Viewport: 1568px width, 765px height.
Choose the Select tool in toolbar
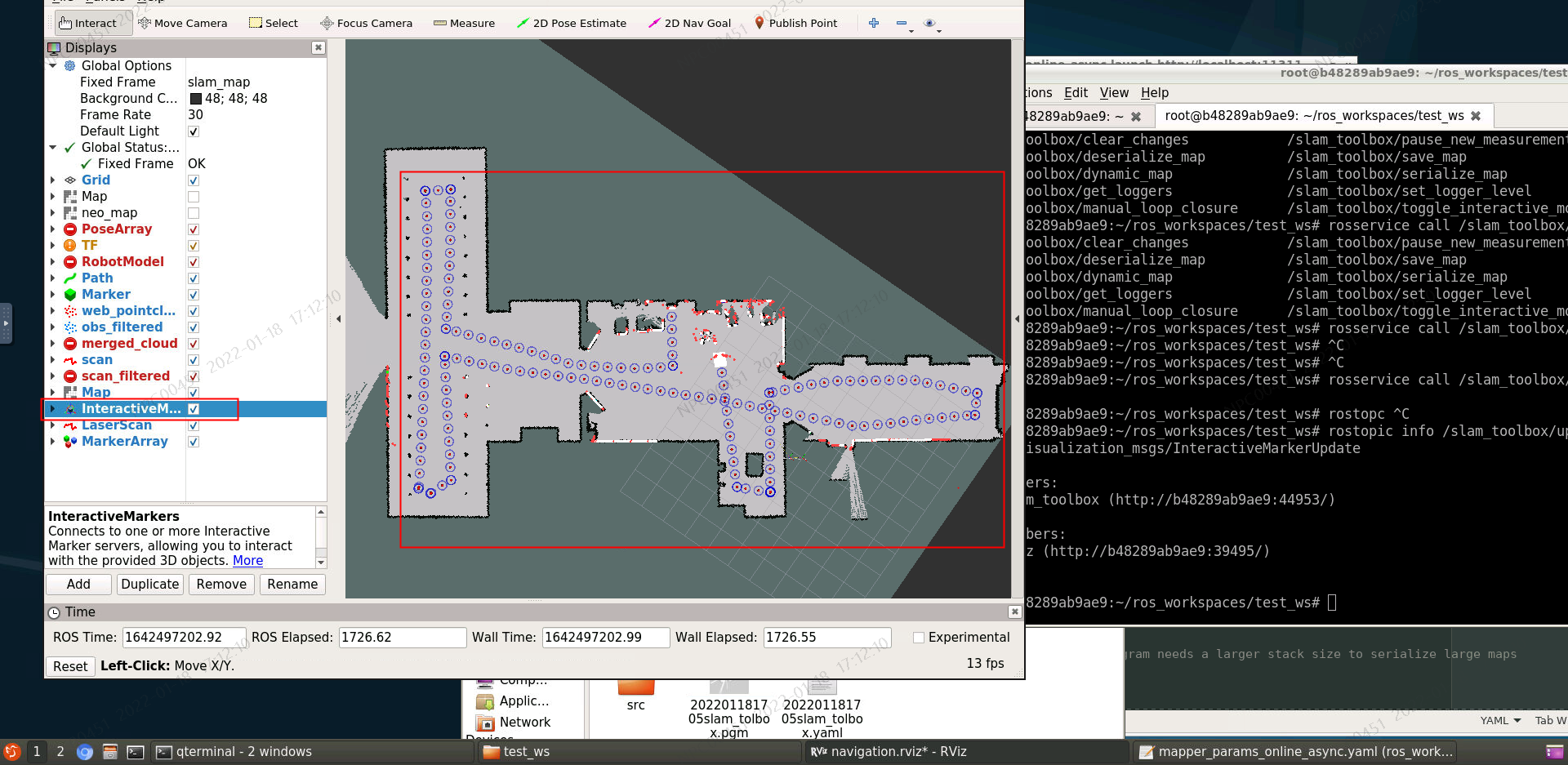point(273,23)
